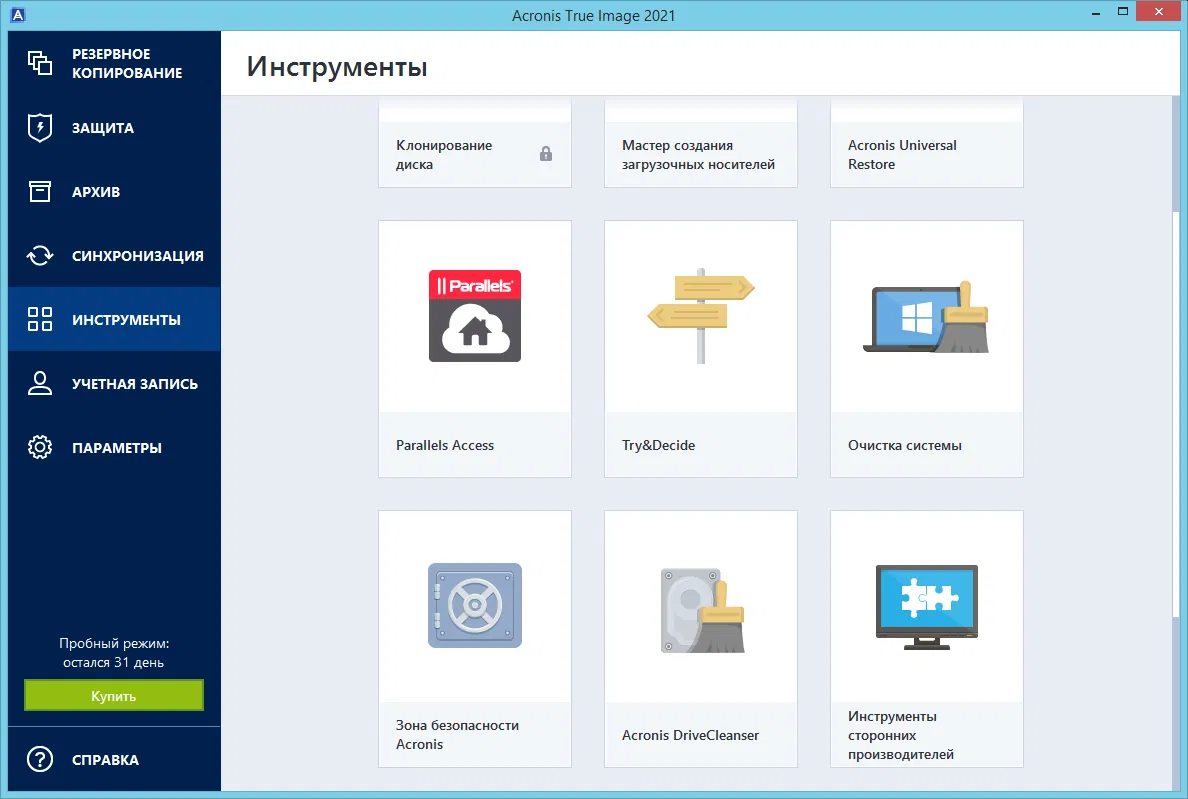Open Parallels Access tile label
Viewport: 1188px width, 799px height.
(445, 445)
